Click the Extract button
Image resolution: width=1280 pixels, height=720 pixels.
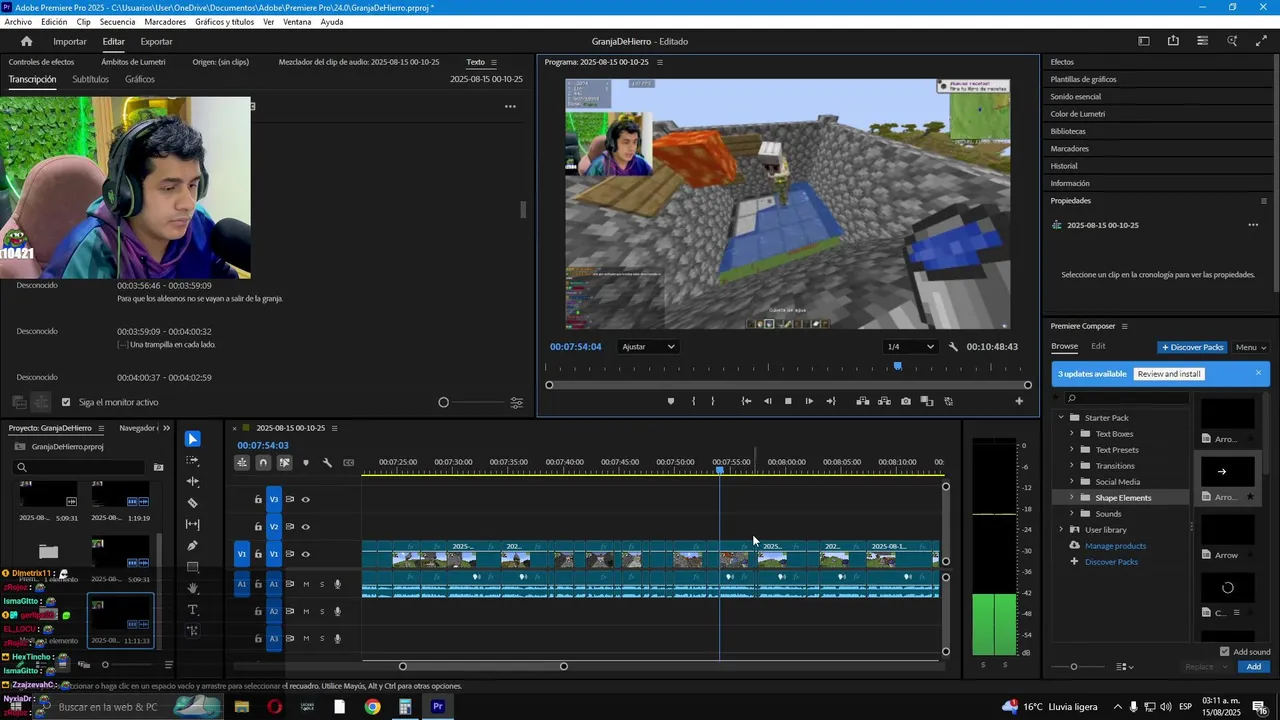click(884, 401)
